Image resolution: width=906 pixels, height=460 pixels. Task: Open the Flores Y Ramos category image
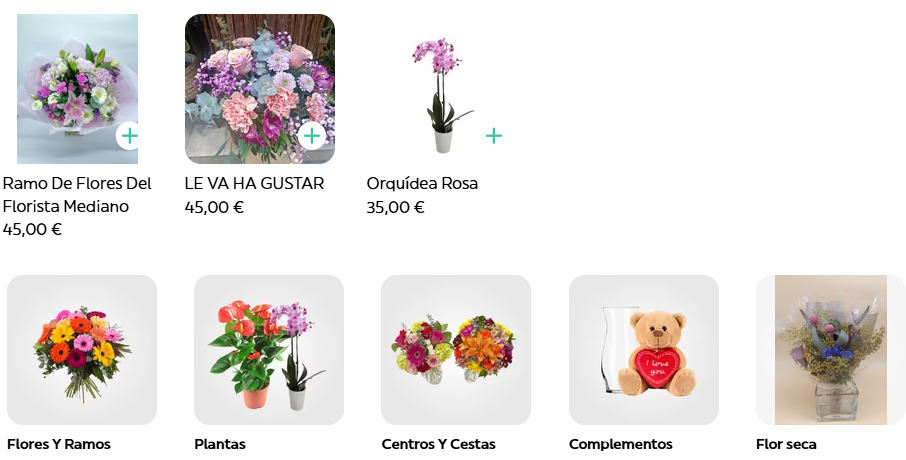[x=82, y=350]
